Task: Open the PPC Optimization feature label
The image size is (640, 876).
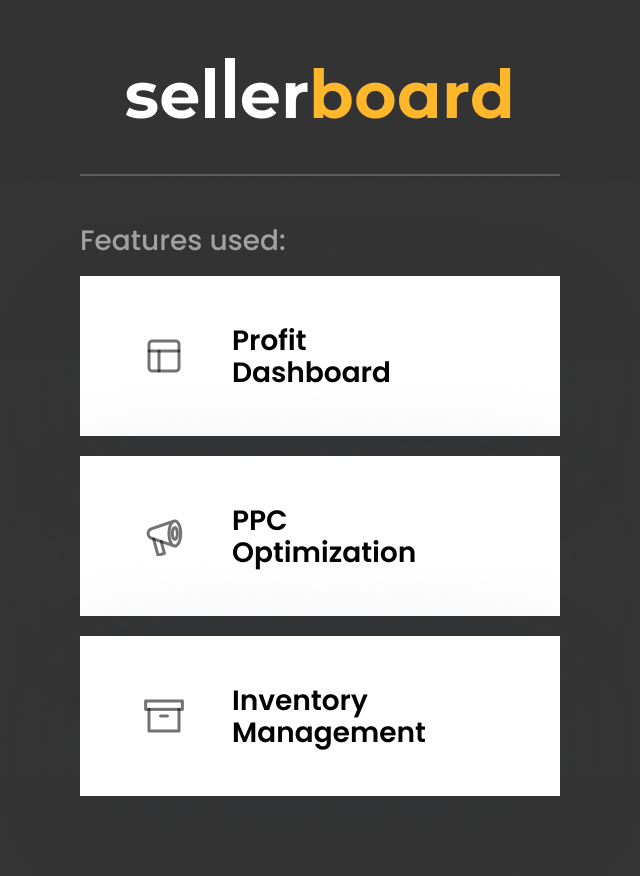Action: coord(323,536)
